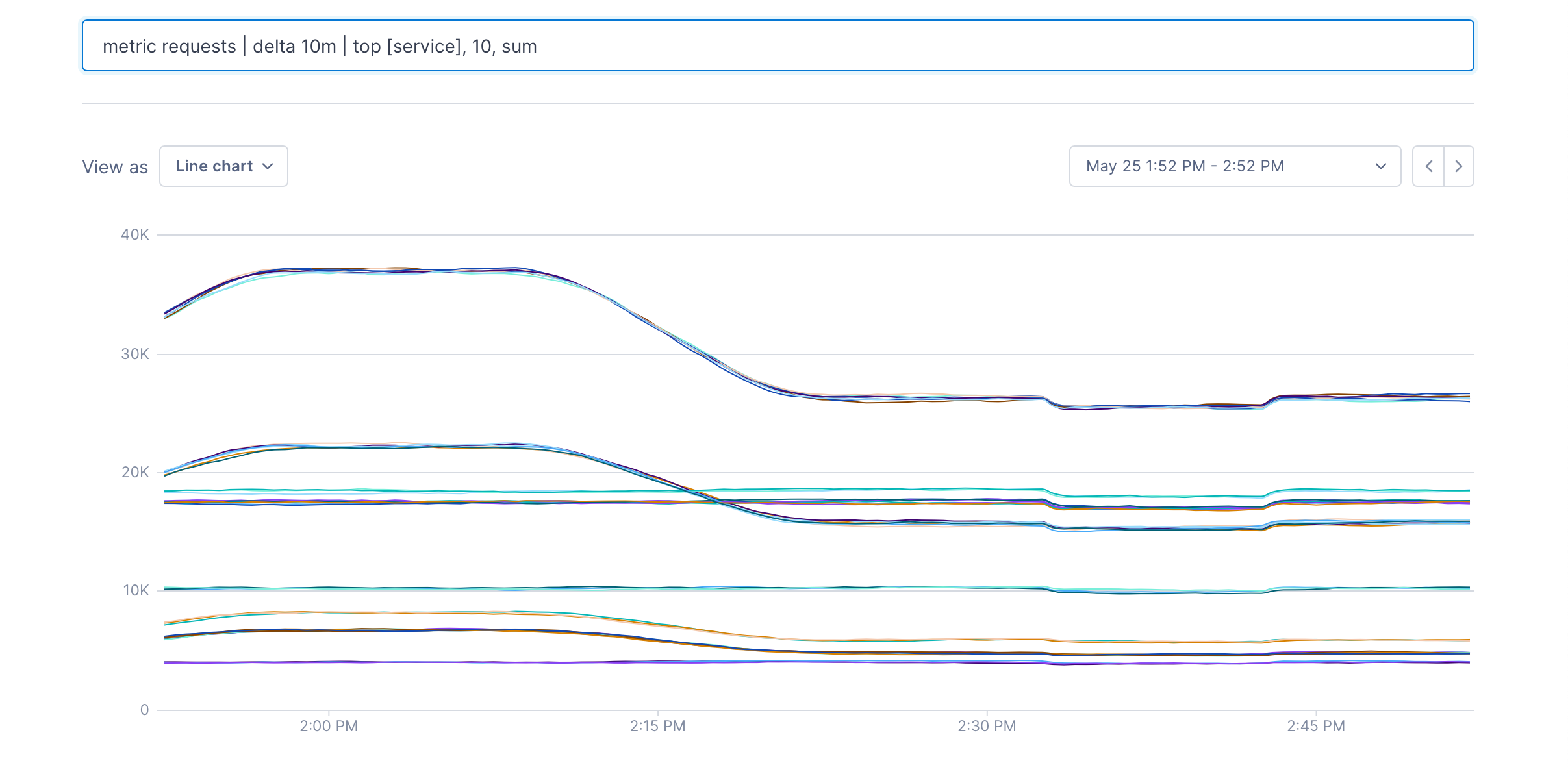
Task: Click the 2:45 PM x-axis marker
Action: pos(1316,726)
